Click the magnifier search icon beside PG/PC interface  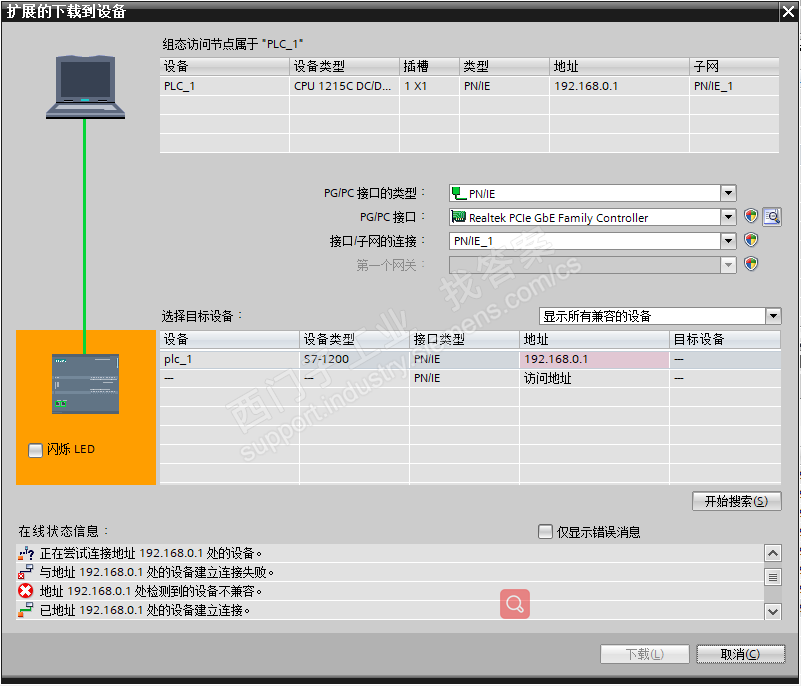[772, 217]
